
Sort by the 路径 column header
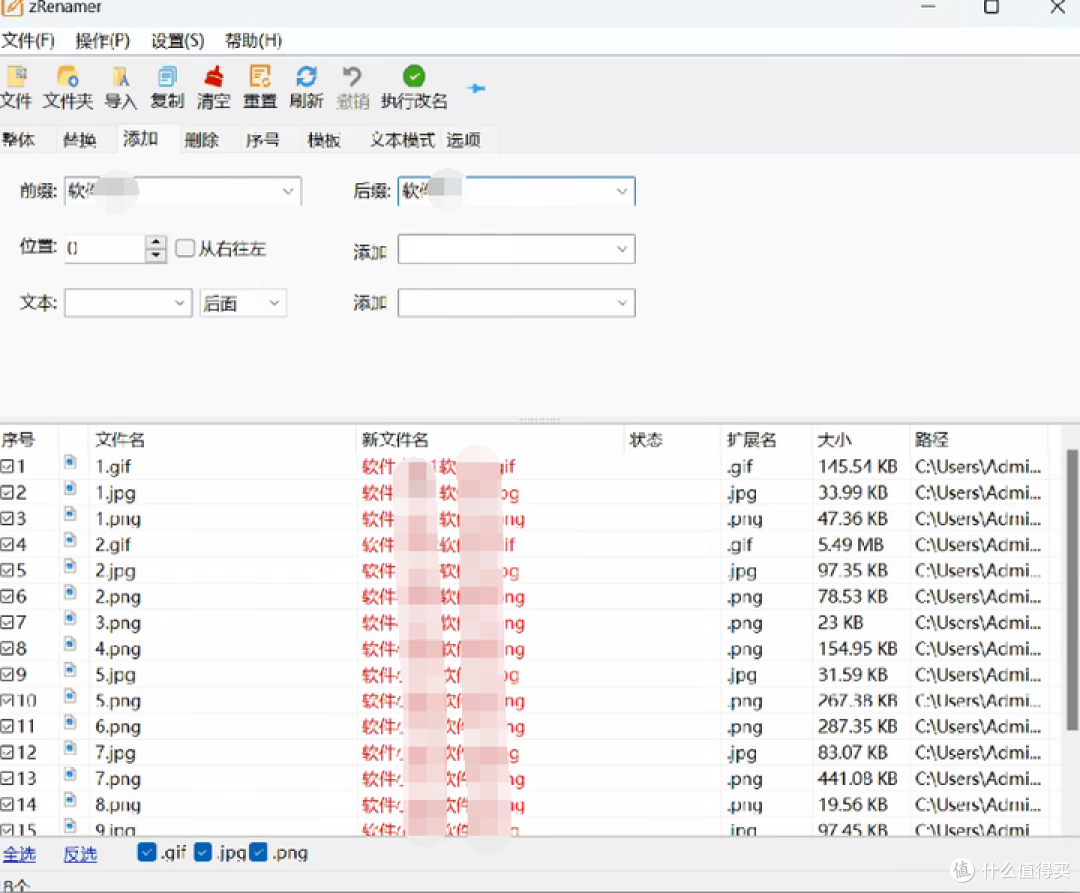tap(978, 439)
